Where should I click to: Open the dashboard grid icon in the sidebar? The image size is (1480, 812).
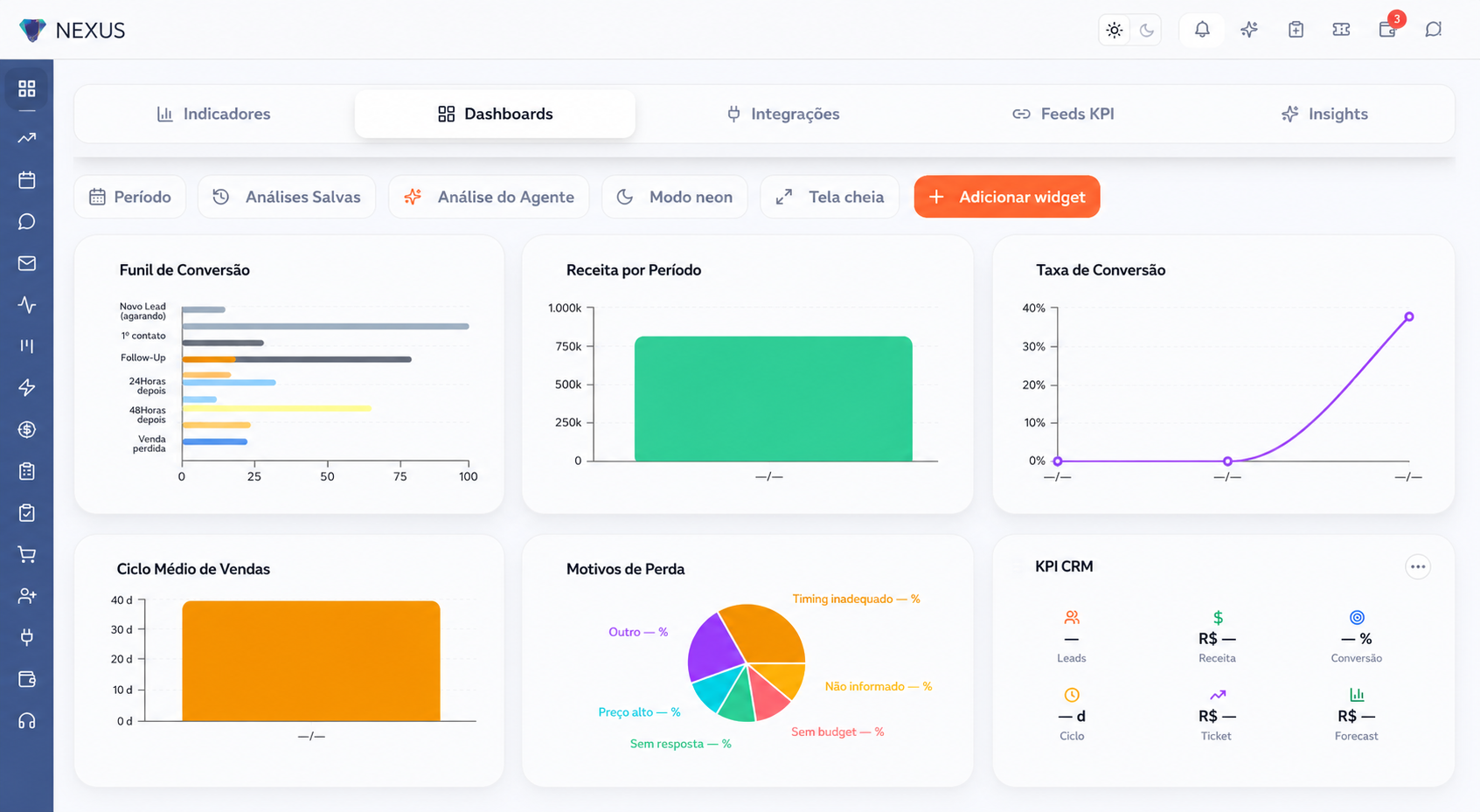(27, 88)
